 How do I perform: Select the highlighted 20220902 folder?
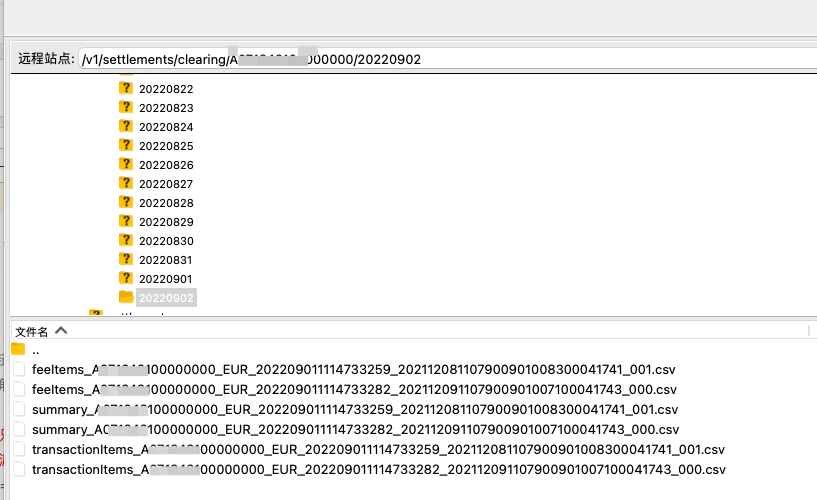(x=166, y=298)
